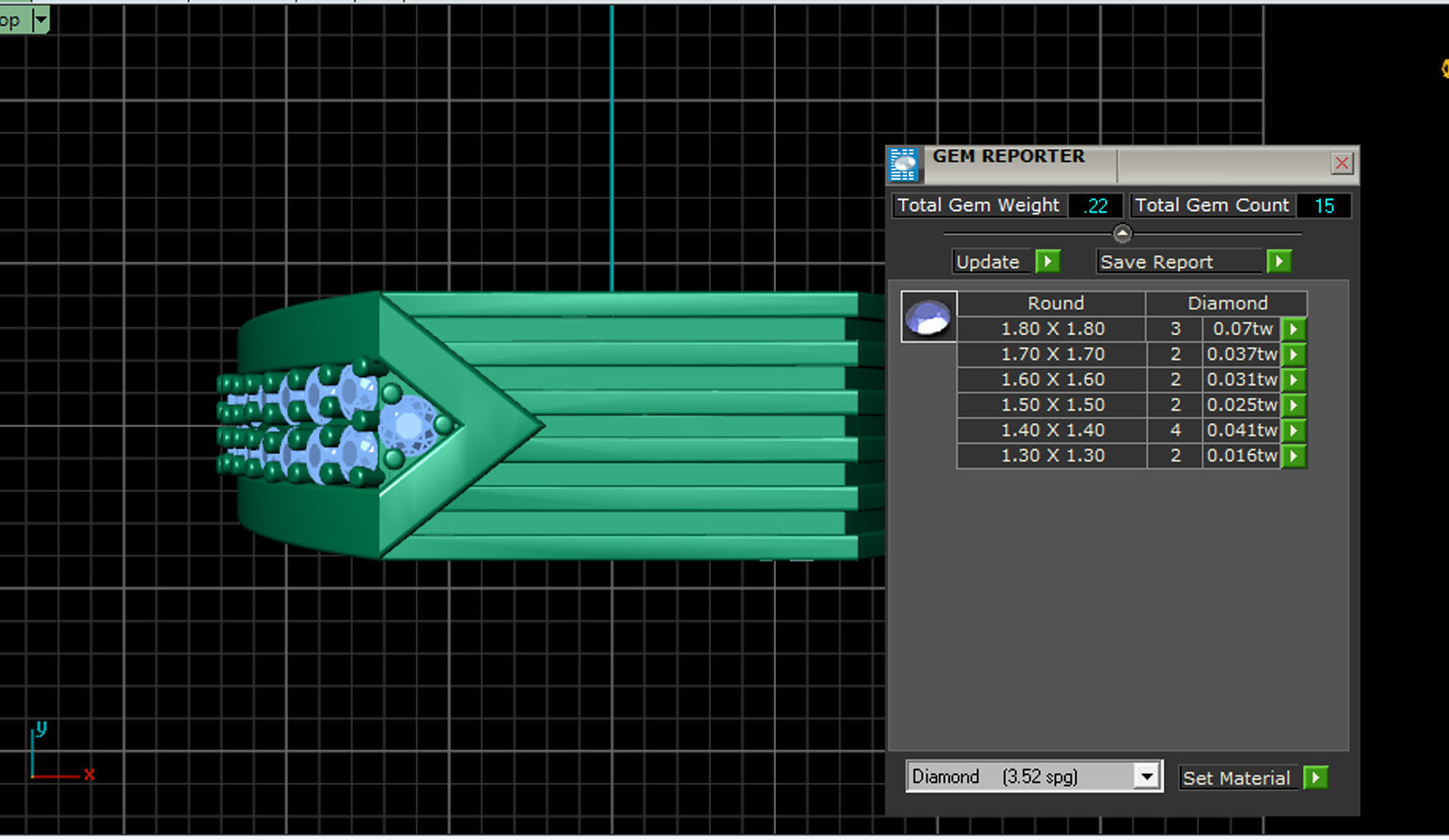
Task: Click green arrow beside Set Material
Action: pyautogui.click(x=1315, y=778)
